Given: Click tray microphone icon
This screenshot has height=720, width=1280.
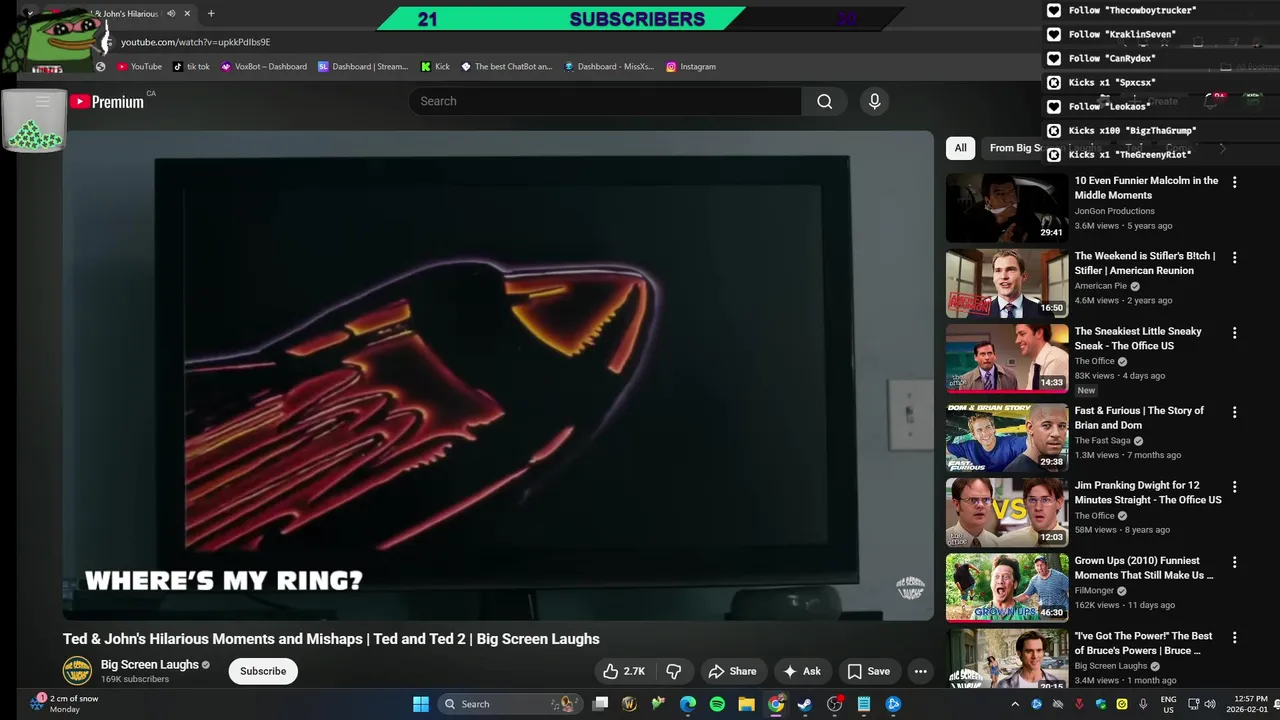Looking at the screenshot, I should (x=1143, y=704).
